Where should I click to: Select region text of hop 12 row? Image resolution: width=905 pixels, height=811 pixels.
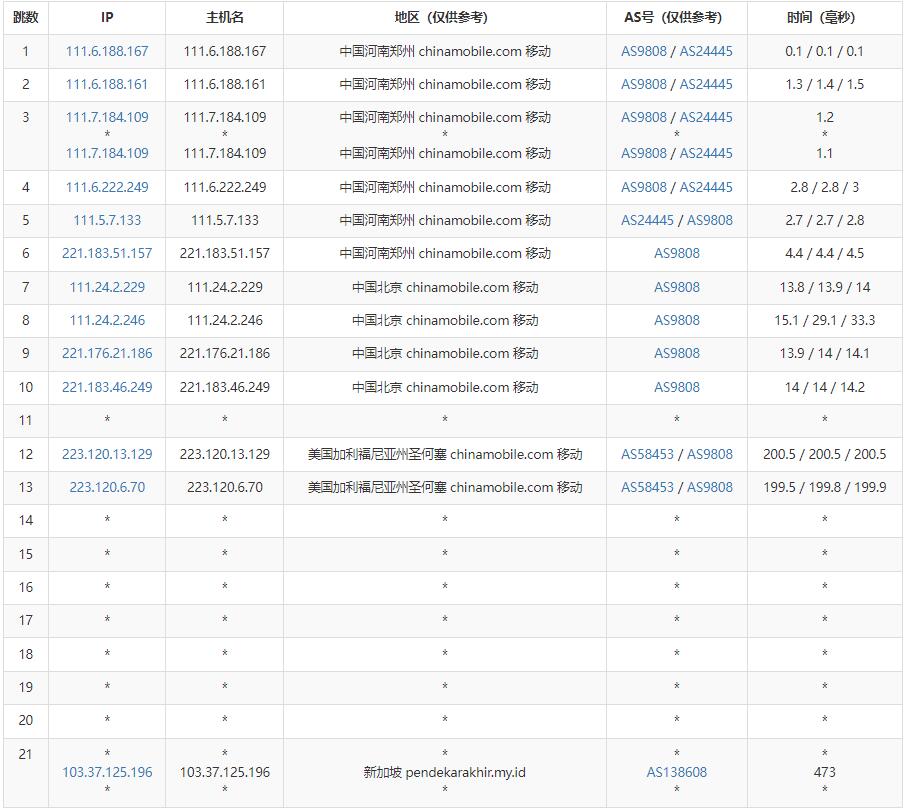point(444,454)
